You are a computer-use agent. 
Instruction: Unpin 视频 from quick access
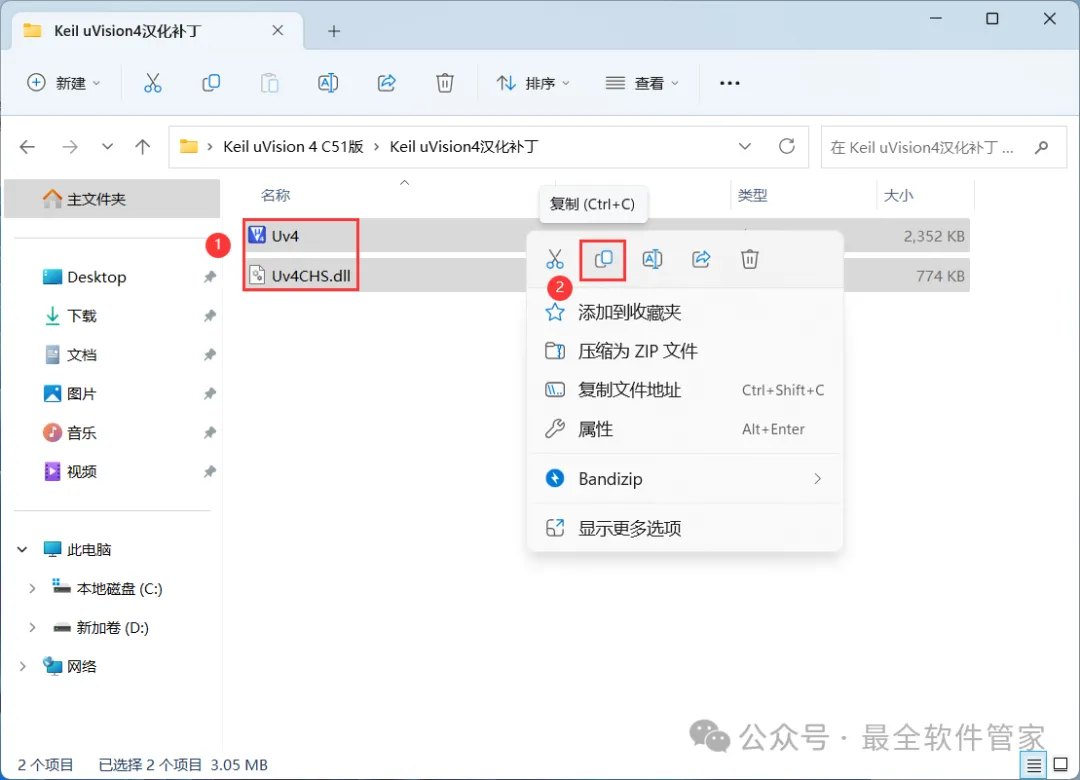(x=209, y=472)
